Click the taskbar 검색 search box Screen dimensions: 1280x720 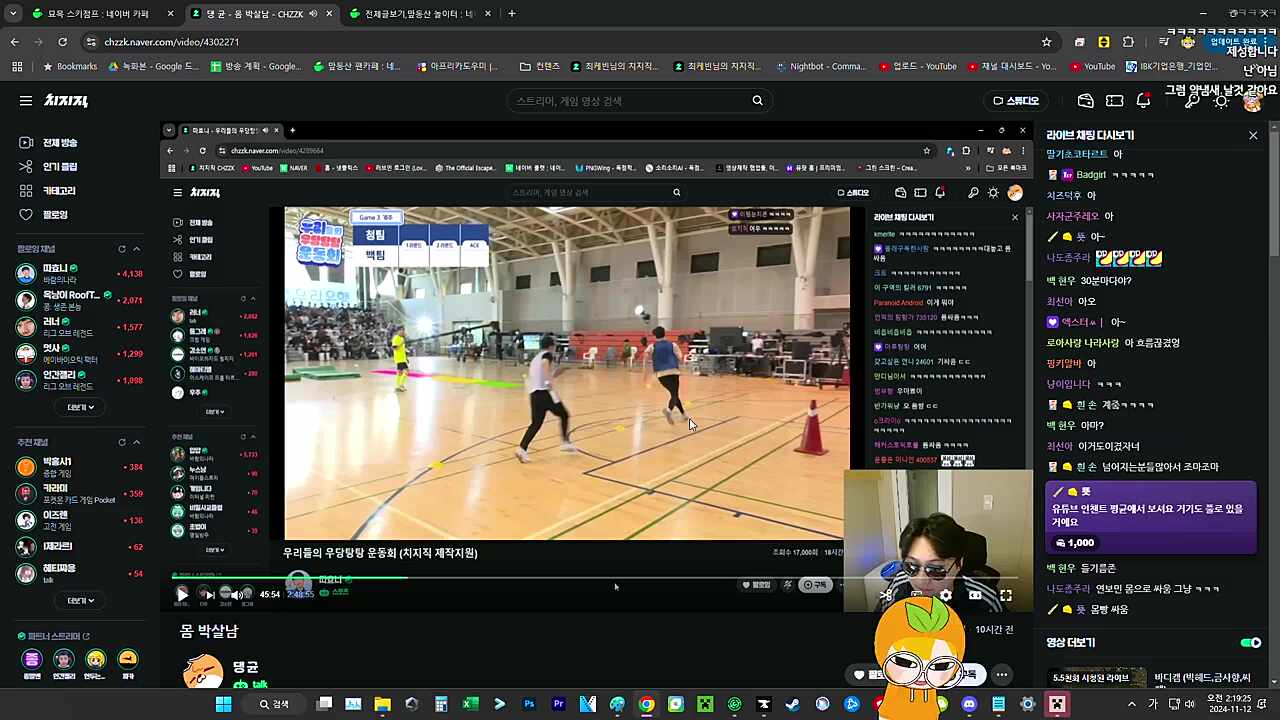[x=275, y=704]
